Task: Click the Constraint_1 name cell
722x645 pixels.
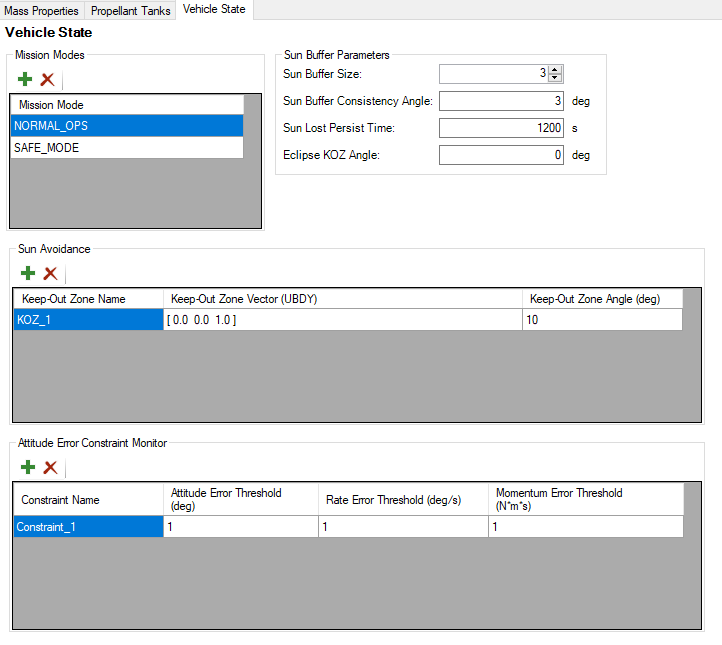Action: pos(88,527)
